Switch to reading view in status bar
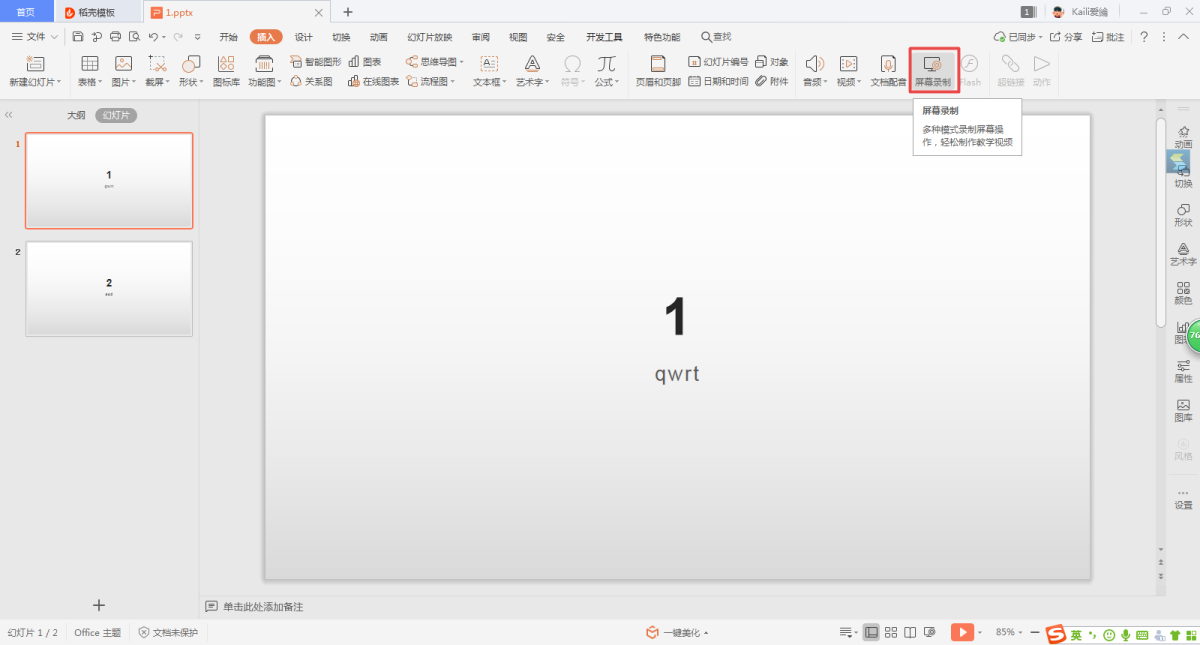The width and height of the screenshot is (1200, 645). click(910, 632)
